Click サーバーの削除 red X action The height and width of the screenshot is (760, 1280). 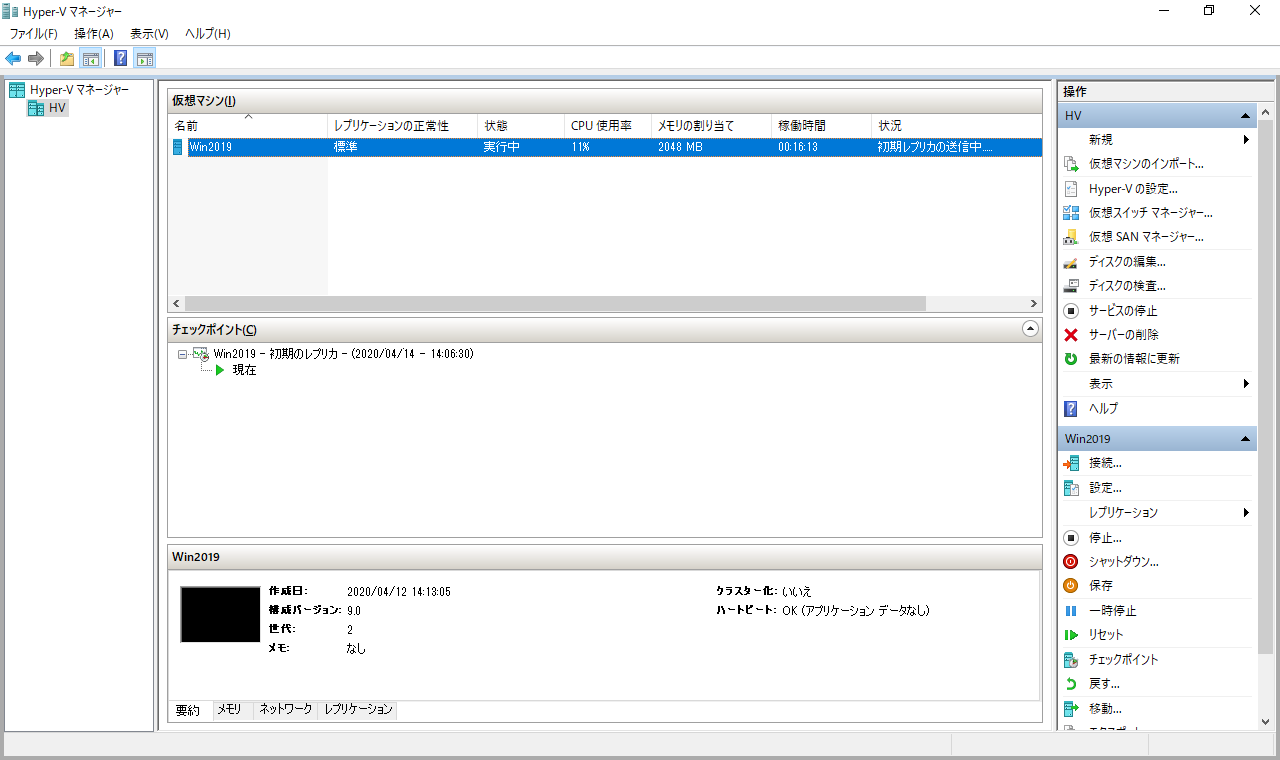click(1124, 334)
